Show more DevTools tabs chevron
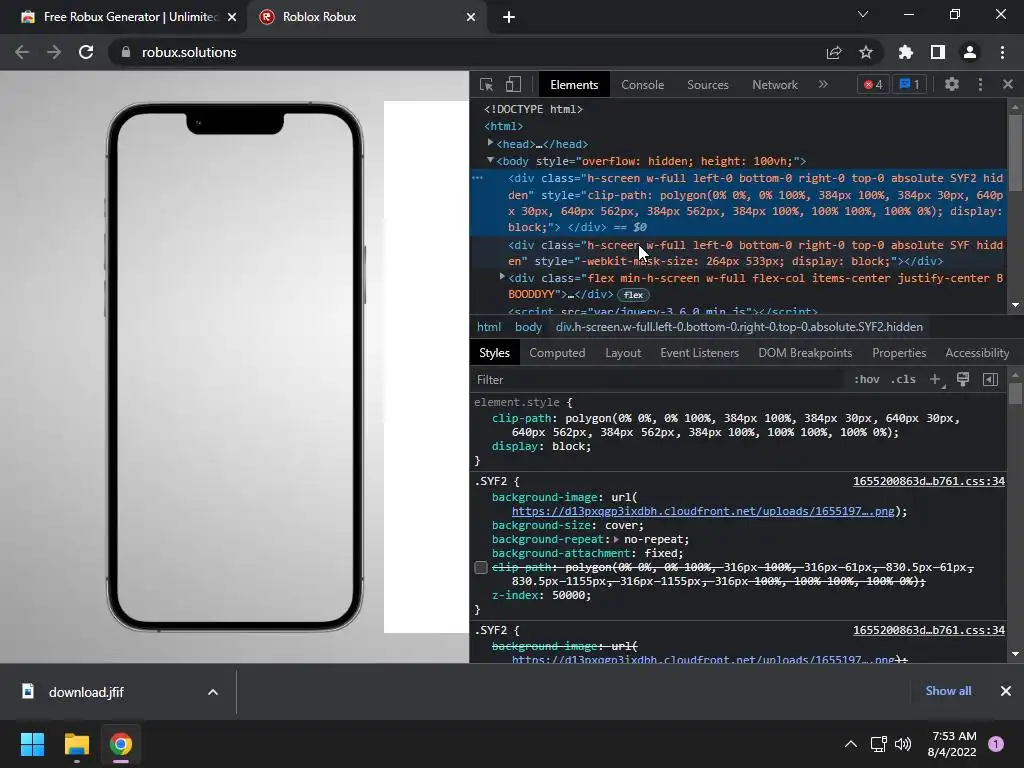 click(x=823, y=84)
